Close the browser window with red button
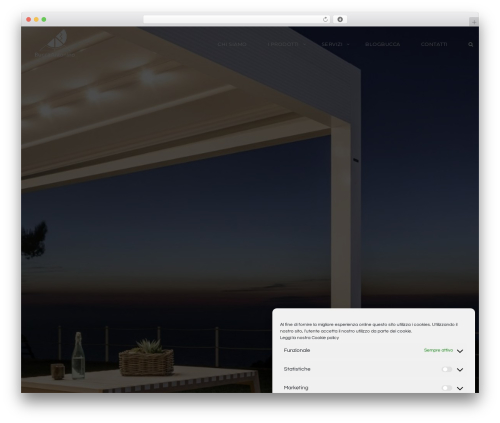 [x=29, y=19]
